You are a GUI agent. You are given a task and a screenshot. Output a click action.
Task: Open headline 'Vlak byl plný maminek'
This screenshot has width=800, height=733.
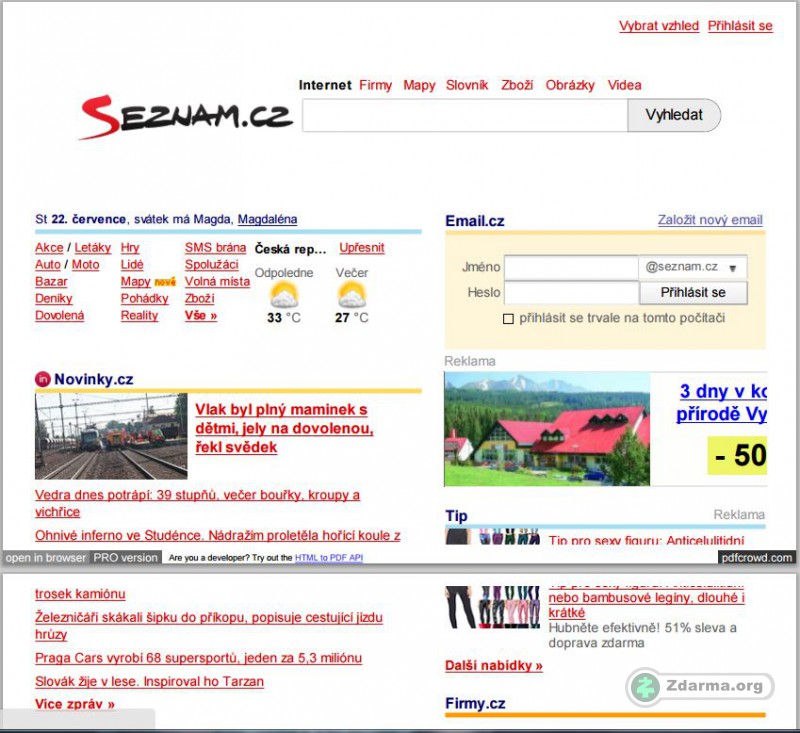coord(284,428)
